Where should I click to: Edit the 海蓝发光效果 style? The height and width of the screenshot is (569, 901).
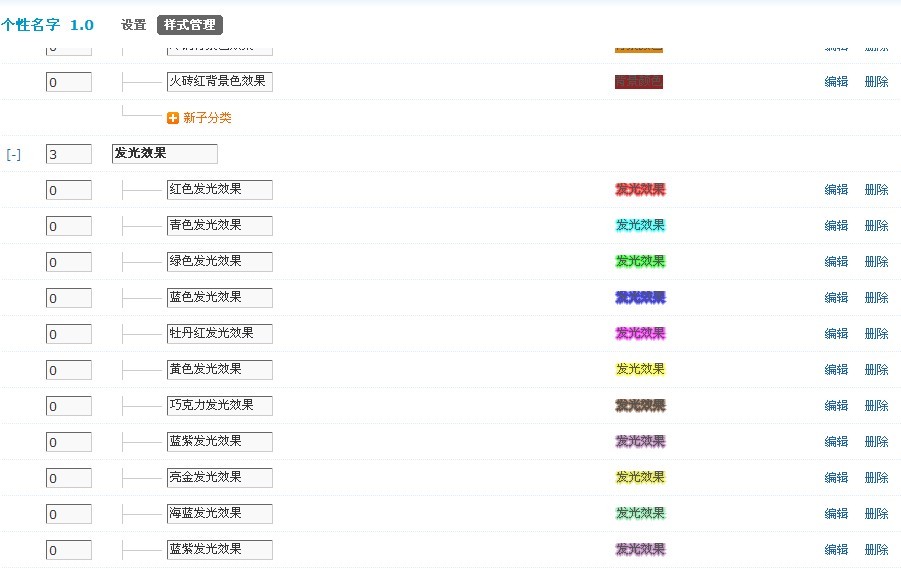coord(836,513)
